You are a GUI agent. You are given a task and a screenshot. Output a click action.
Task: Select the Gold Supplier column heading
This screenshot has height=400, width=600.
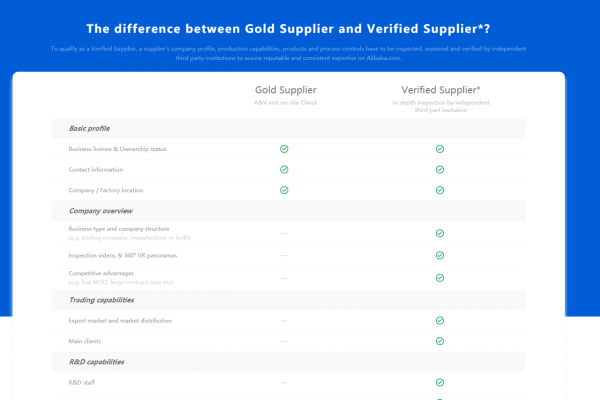(x=285, y=90)
